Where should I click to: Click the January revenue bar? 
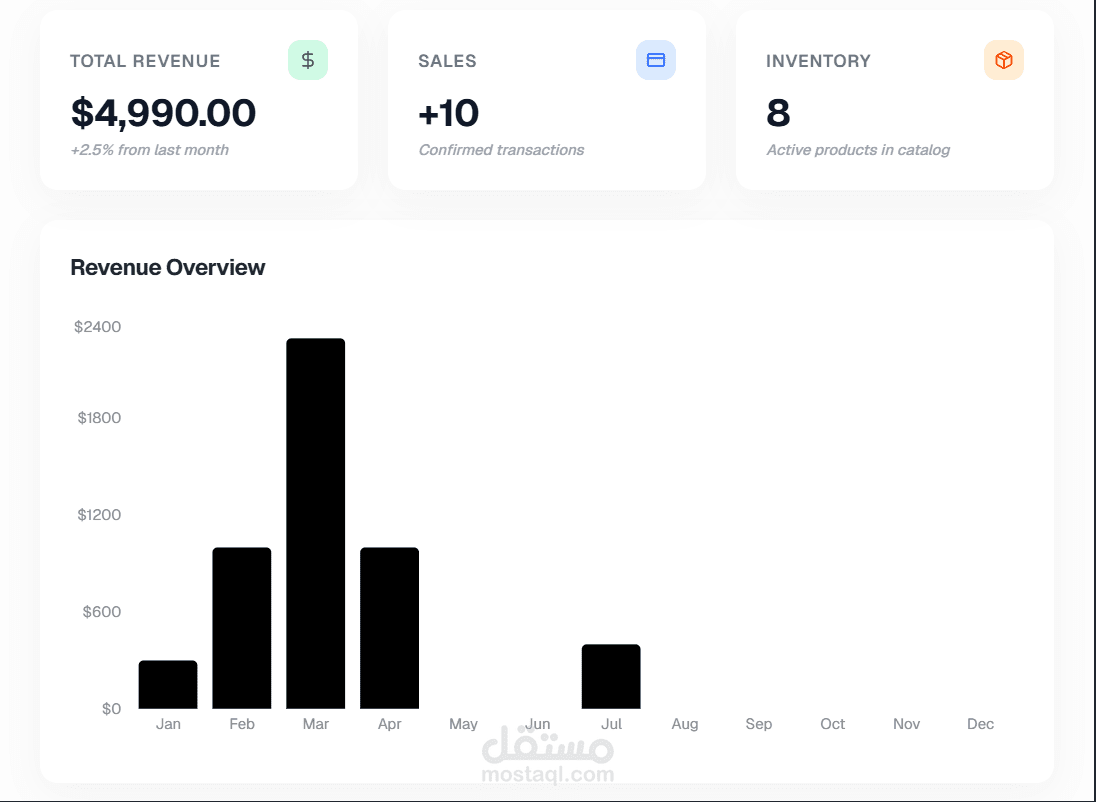[x=168, y=685]
